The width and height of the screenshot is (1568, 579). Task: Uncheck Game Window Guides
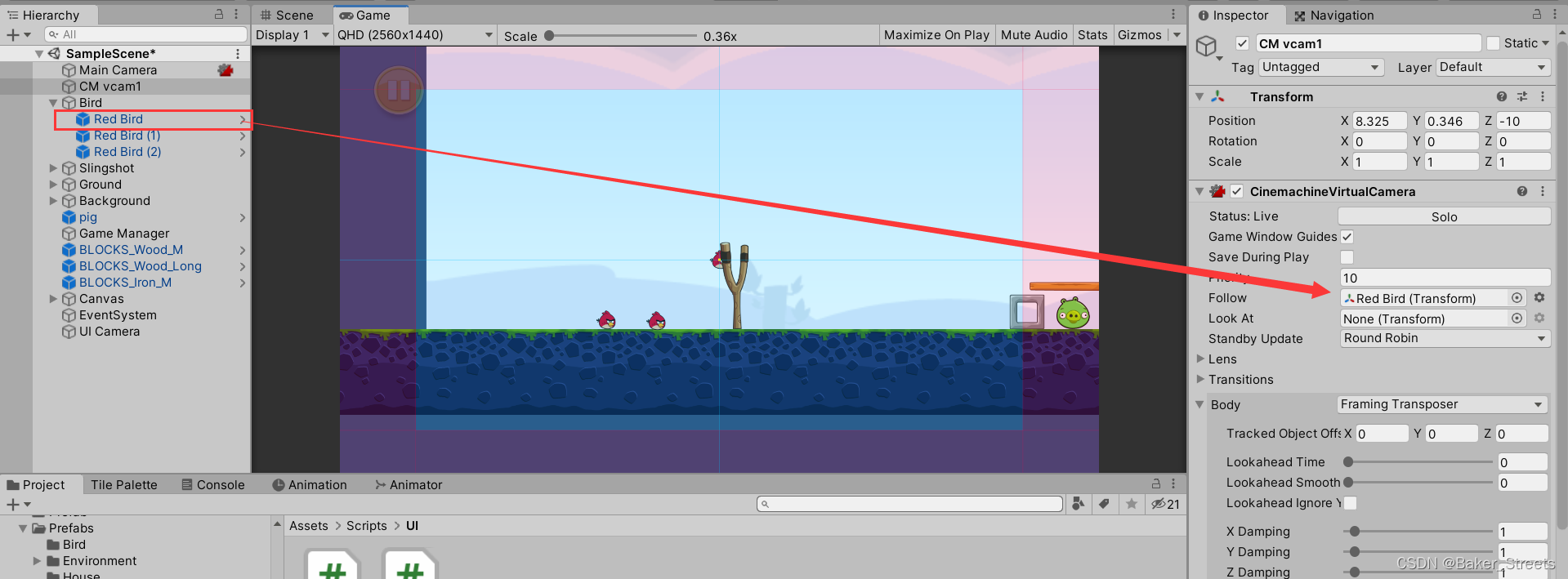(1347, 237)
